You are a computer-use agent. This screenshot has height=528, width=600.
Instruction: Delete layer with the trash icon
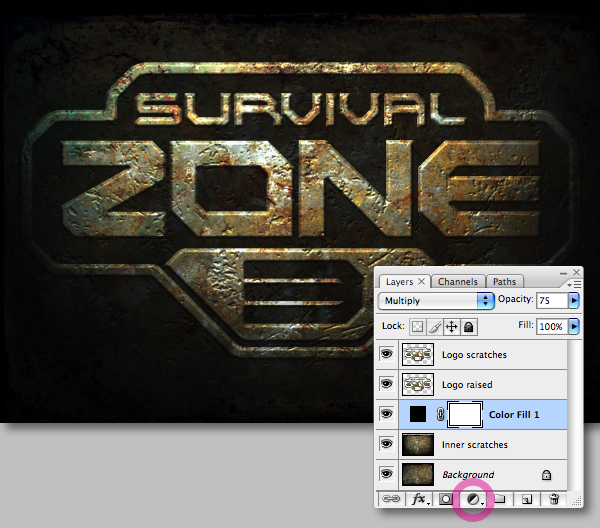554,499
